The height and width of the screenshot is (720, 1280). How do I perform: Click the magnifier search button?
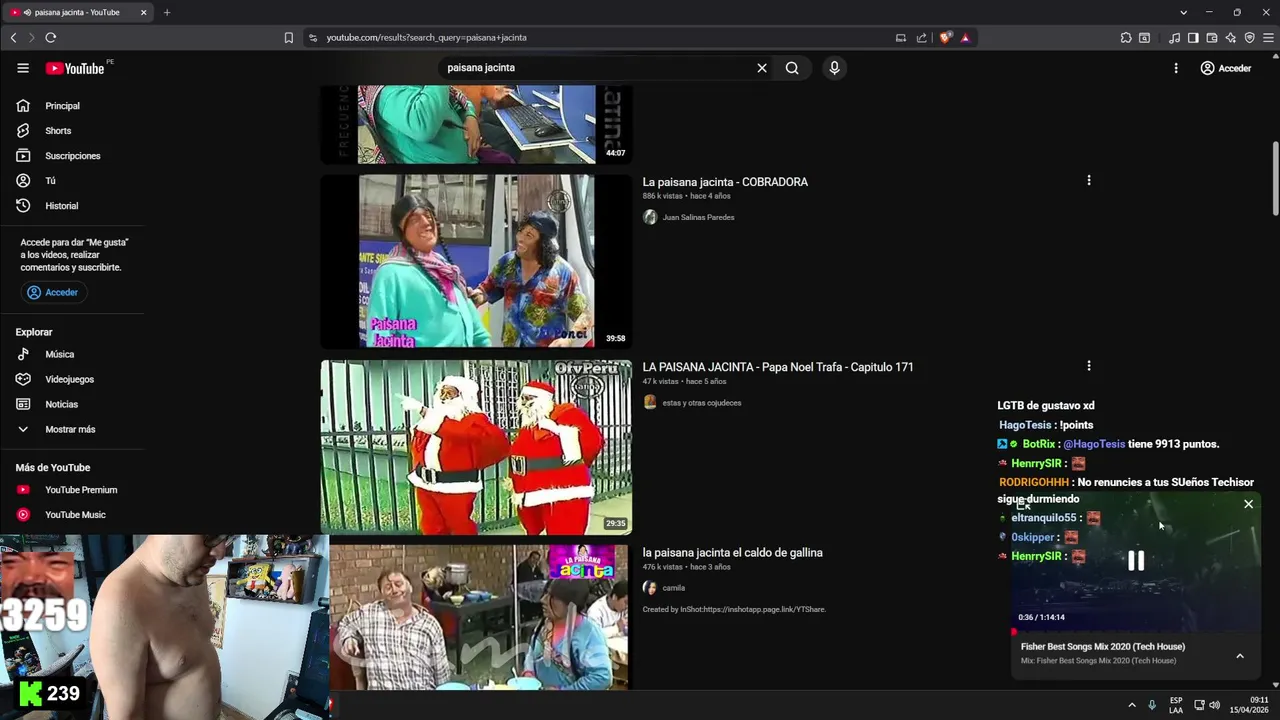click(792, 68)
